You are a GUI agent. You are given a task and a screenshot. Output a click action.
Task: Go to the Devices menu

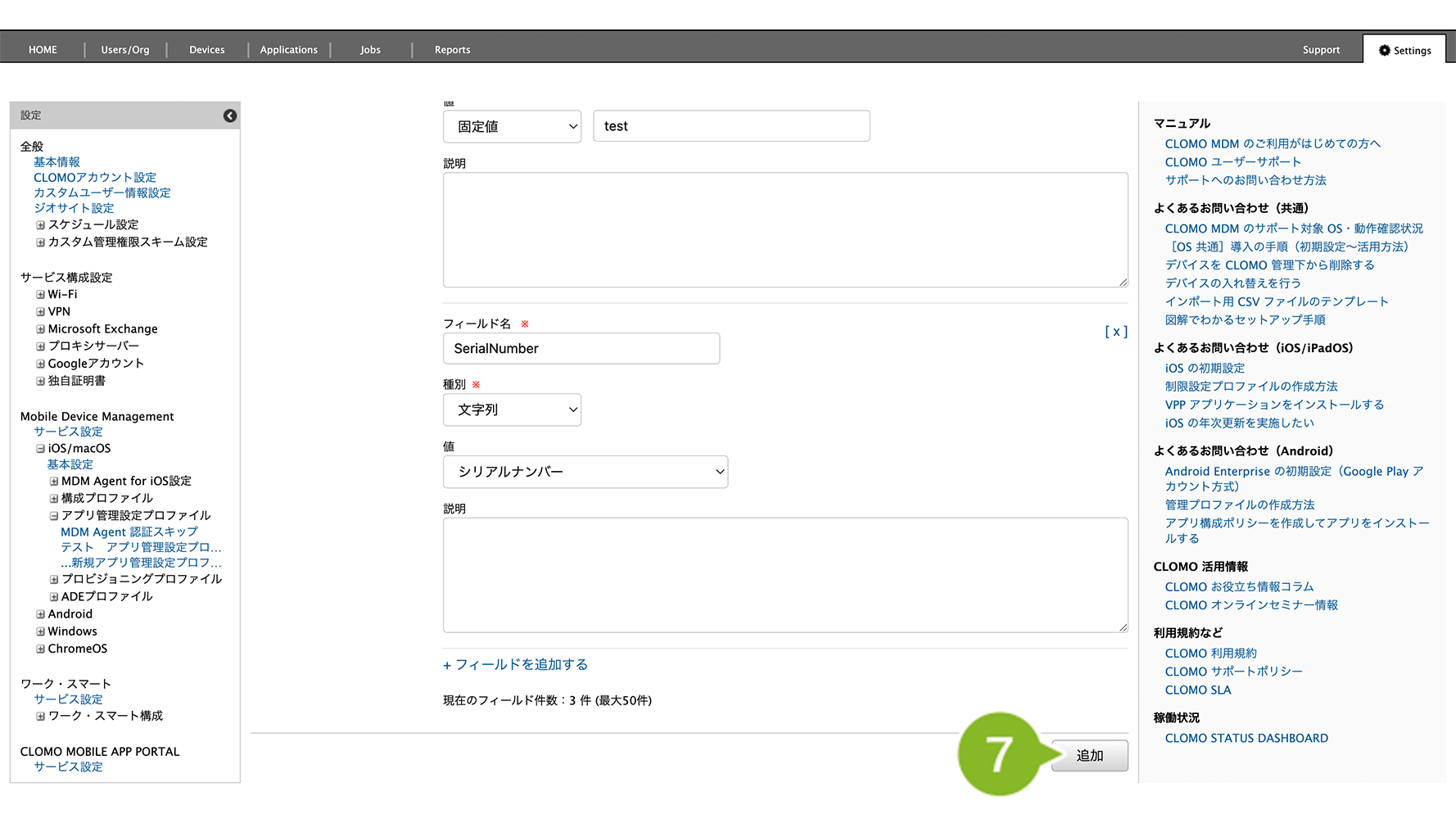(x=206, y=50)
